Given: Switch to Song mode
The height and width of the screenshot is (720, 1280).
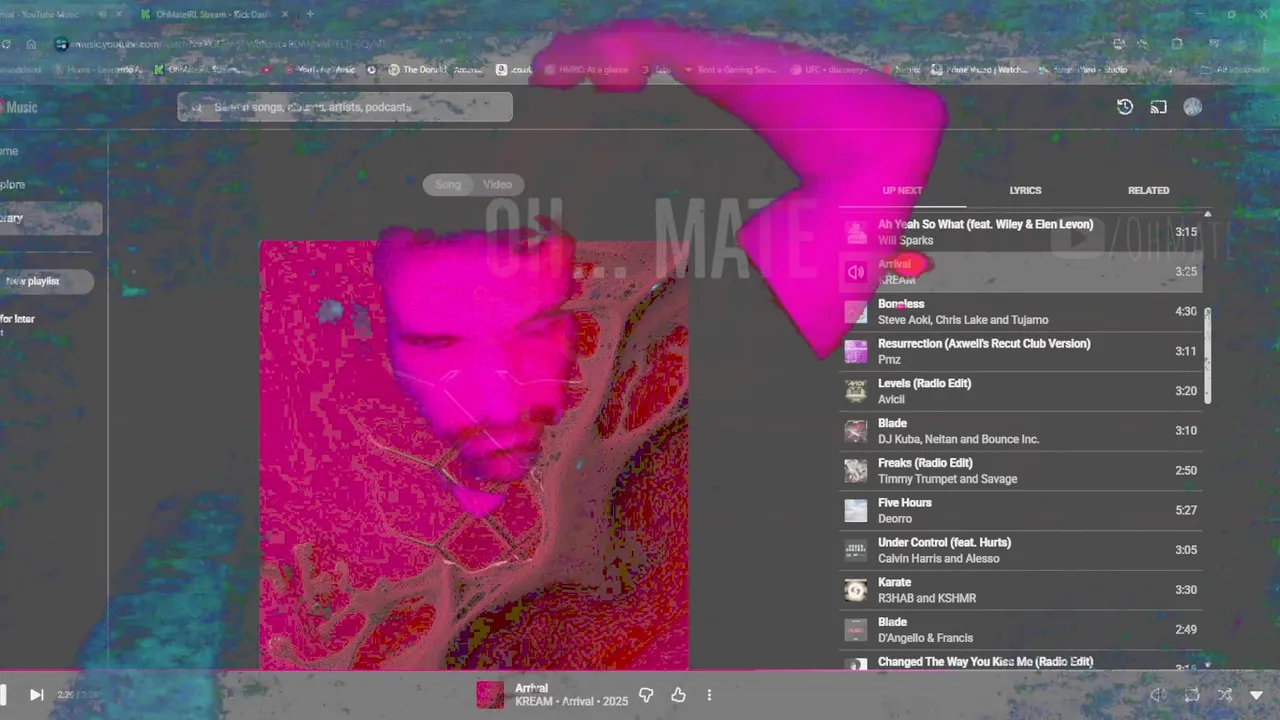Looking at the screenshot, I should [x=448, y=184].
